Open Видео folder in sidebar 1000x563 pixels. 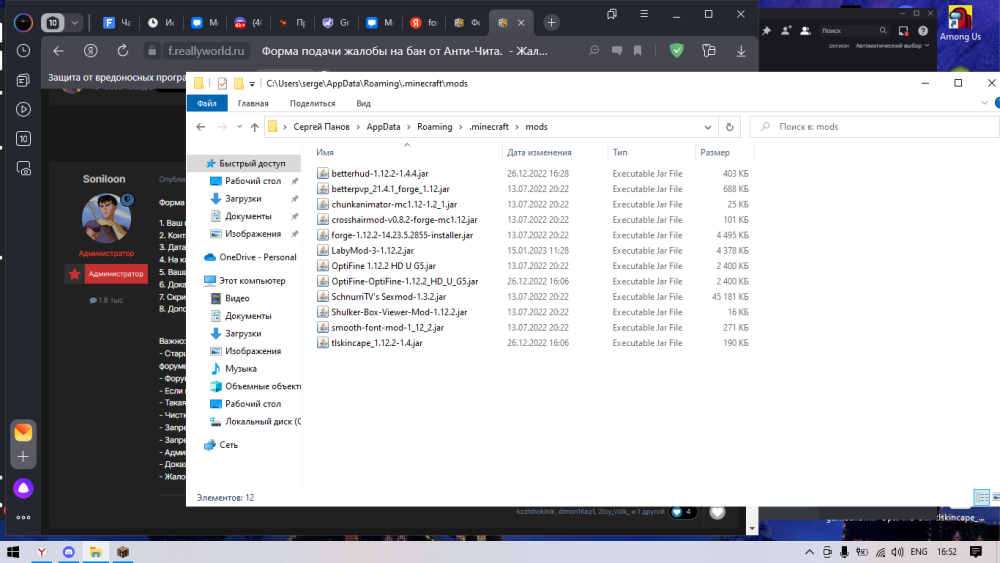237,298
